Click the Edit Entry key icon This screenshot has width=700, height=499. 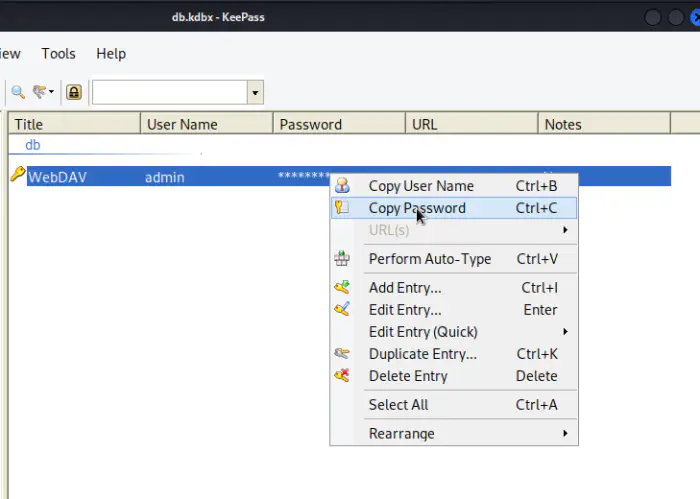point(343,310)
